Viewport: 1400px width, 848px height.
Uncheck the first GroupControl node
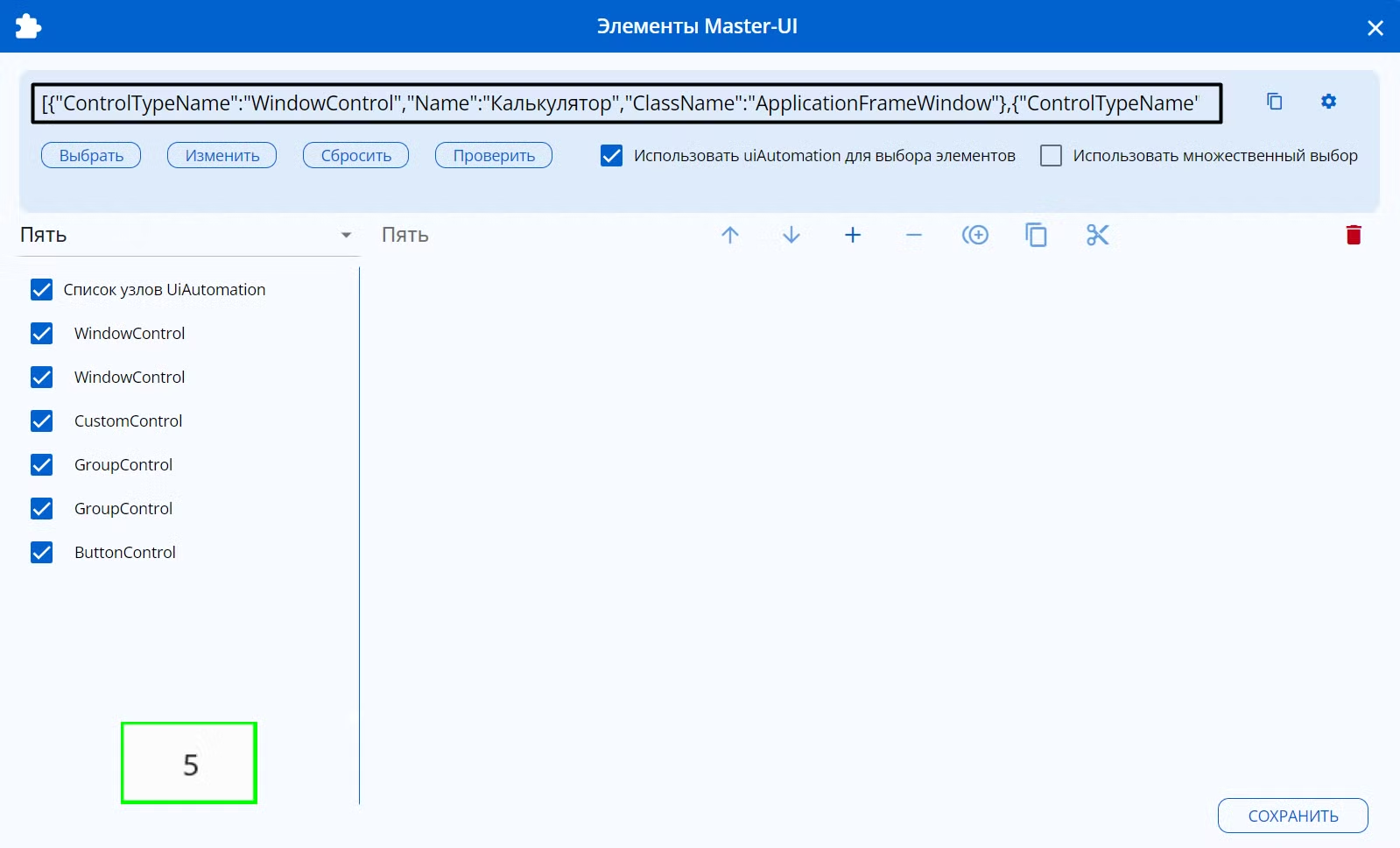tap(41, 465)
